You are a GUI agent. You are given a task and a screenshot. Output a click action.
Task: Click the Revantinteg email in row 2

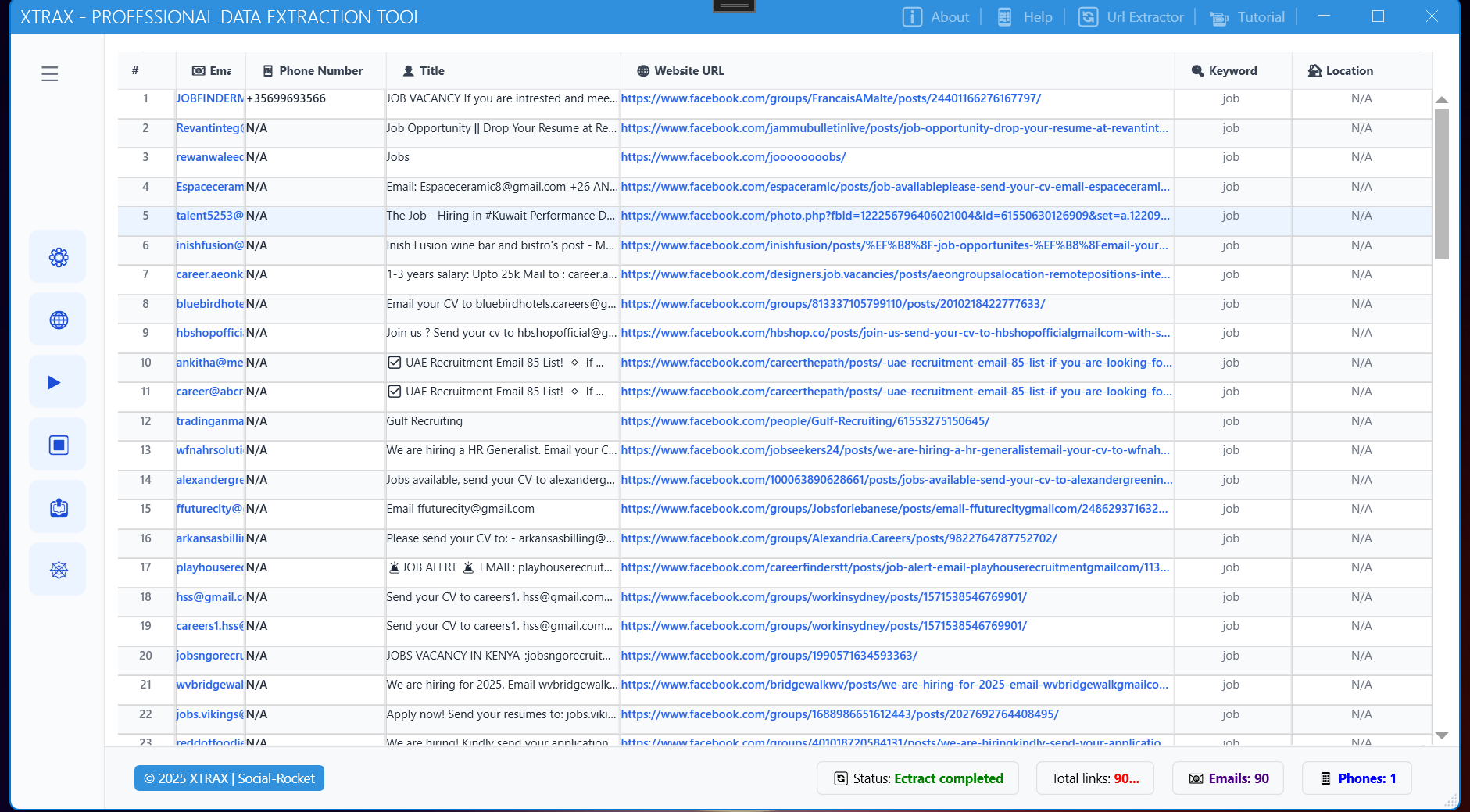210,128
